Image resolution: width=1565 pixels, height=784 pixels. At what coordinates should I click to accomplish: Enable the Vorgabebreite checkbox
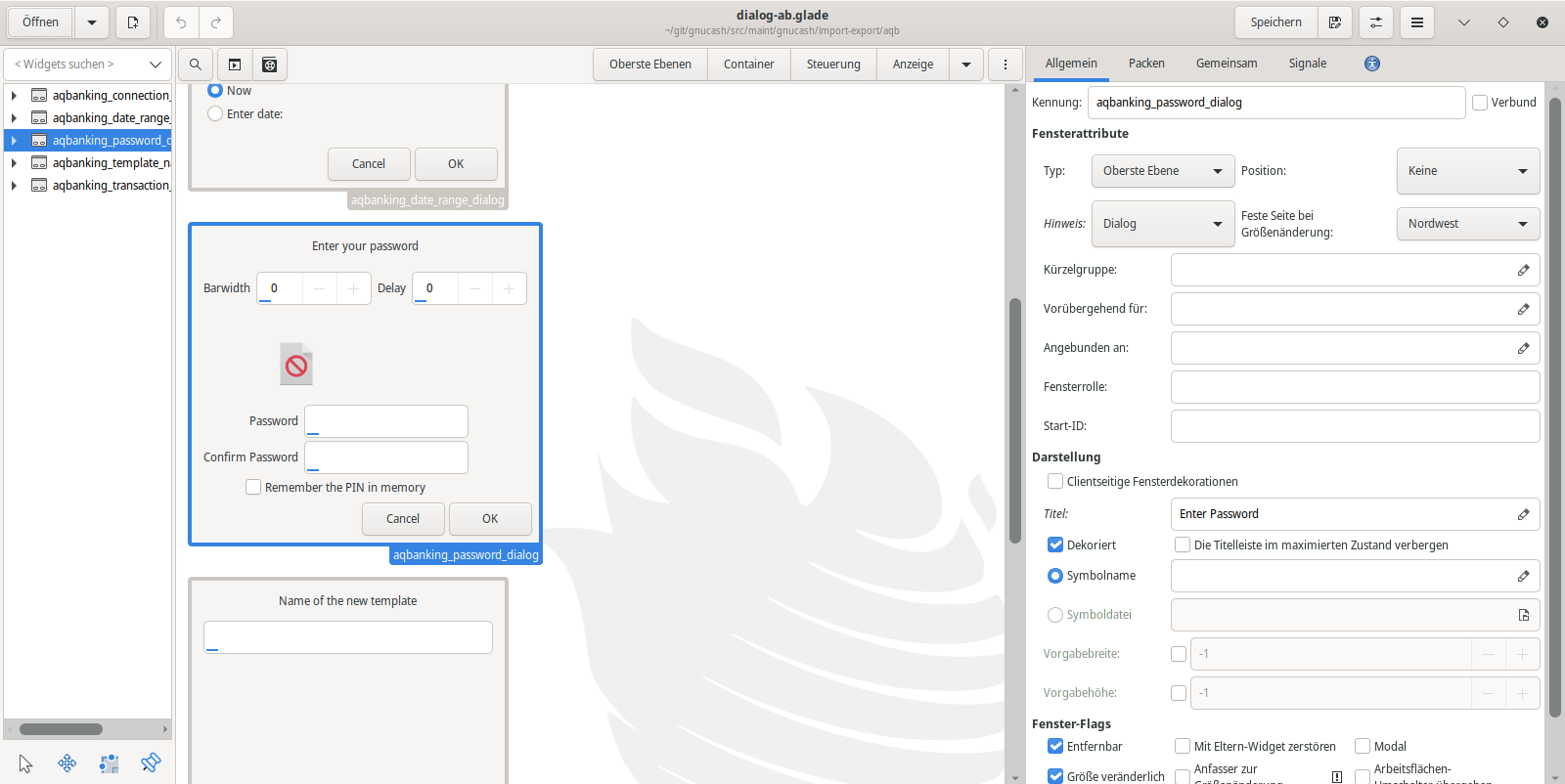click(1179, 654)
